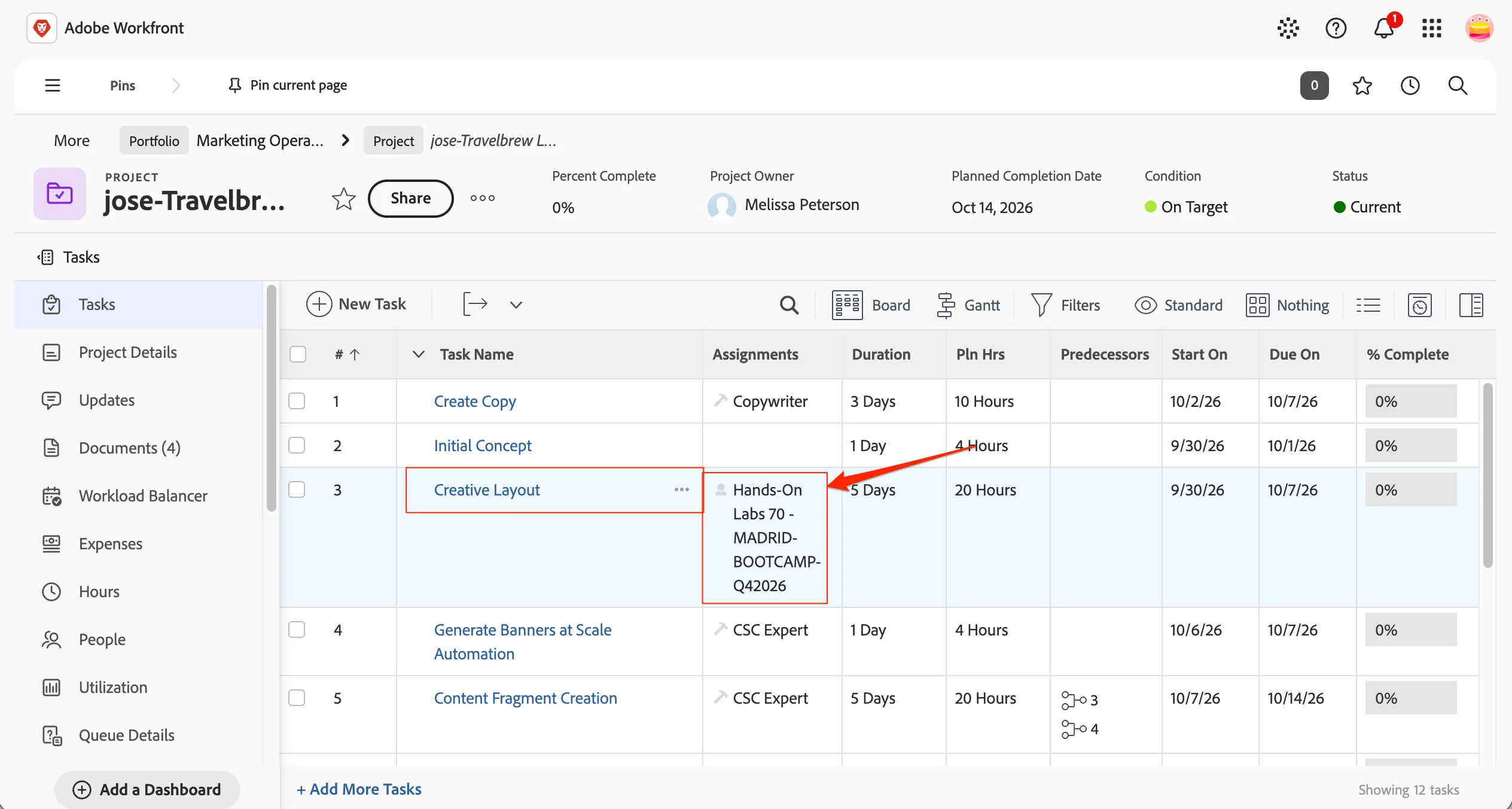
Task: Click New Task button
Action: [356, 304]
